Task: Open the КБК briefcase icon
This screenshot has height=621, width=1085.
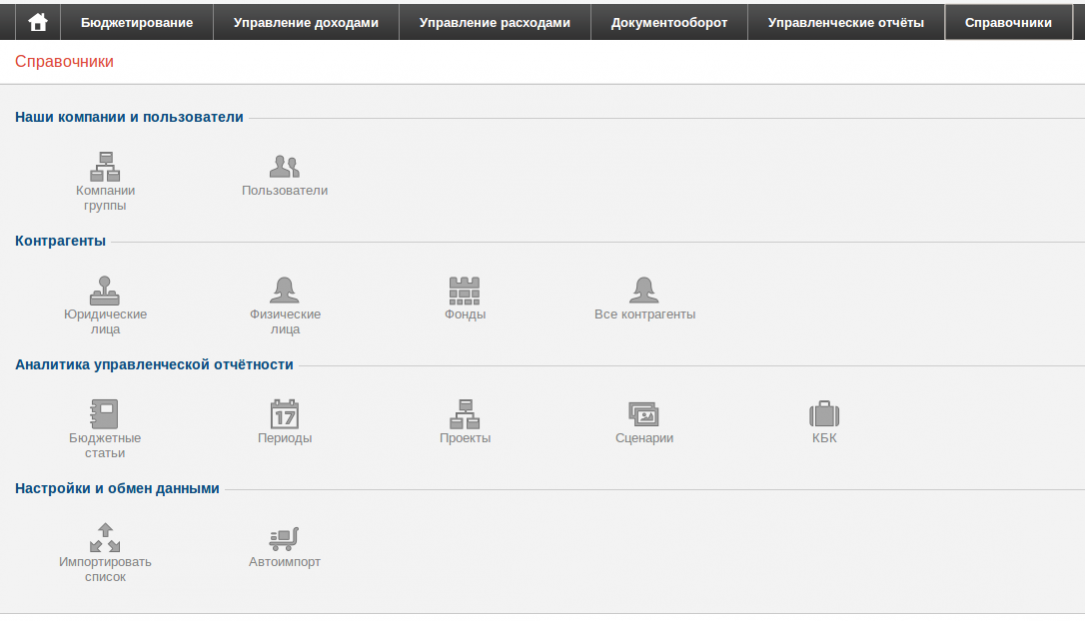Action: pos(824,414)
